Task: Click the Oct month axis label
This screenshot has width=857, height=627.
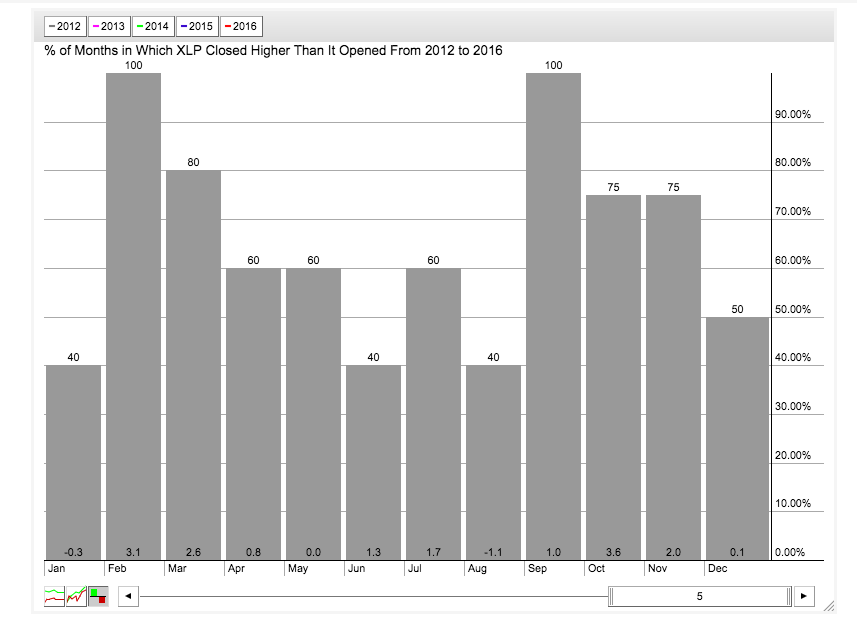Action: coord(596,569)
